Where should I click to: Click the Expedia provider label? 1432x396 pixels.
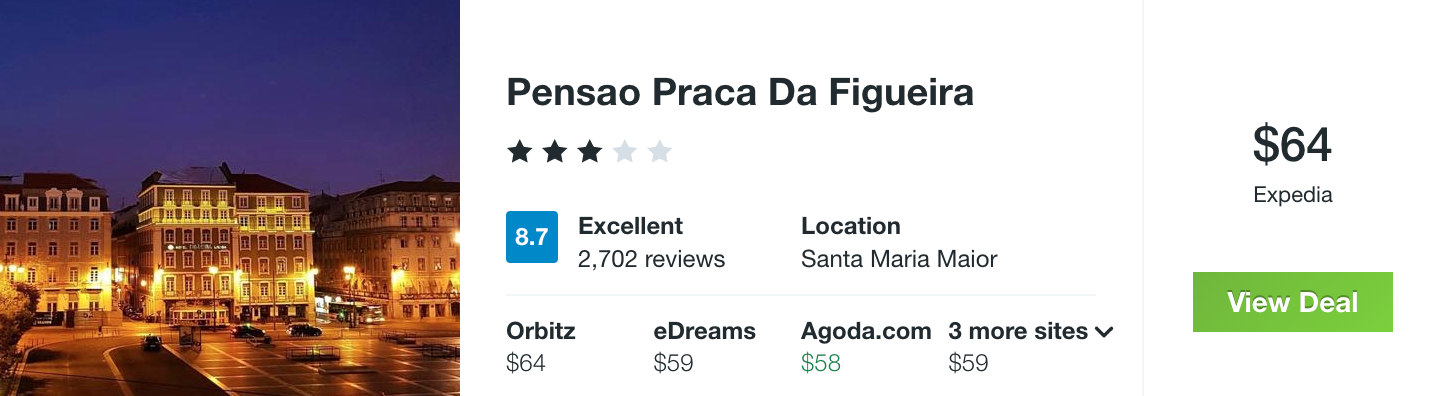point(1292,195)
